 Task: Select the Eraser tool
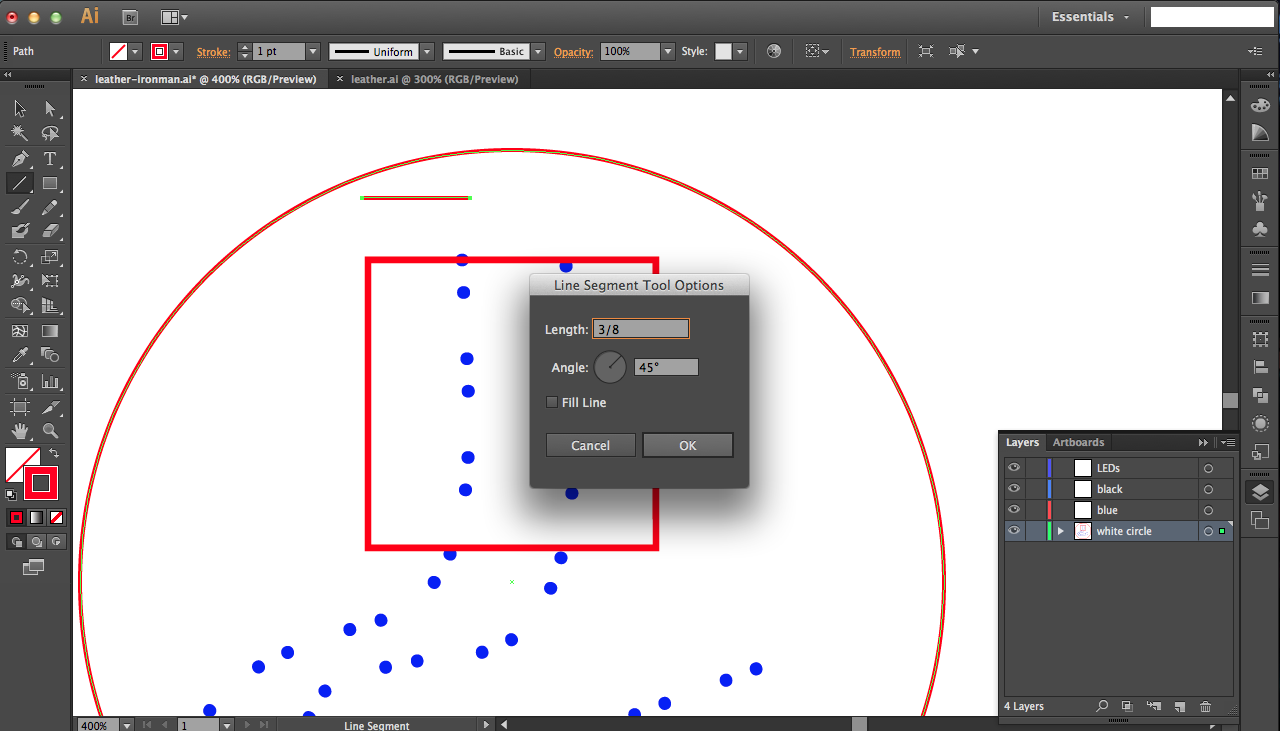point(49,233)
